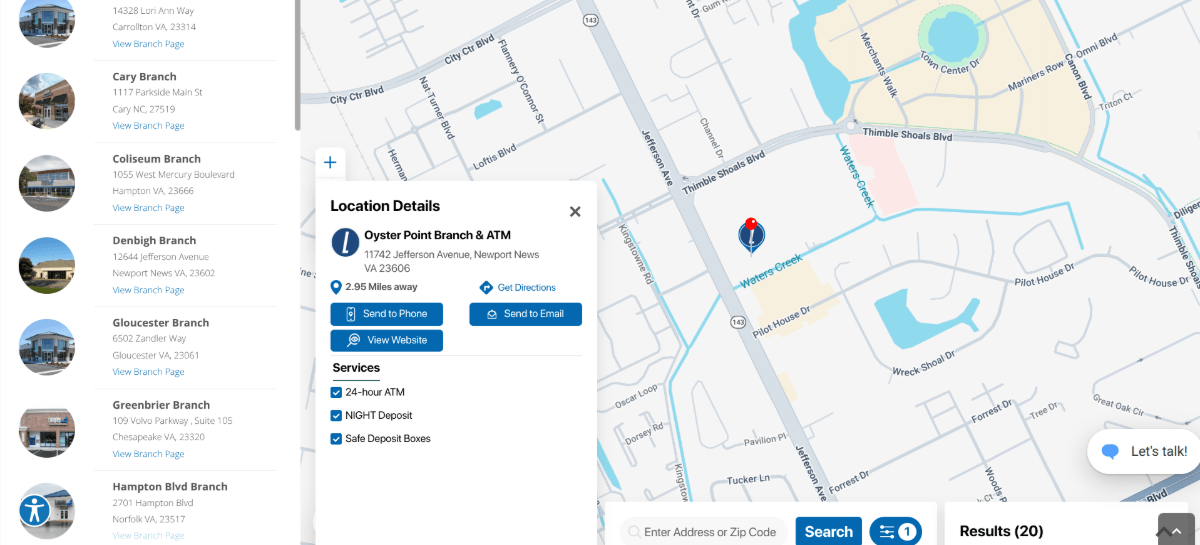Open the filter options button
This screenshot has width=1200, height=545.
click(896, 532)
